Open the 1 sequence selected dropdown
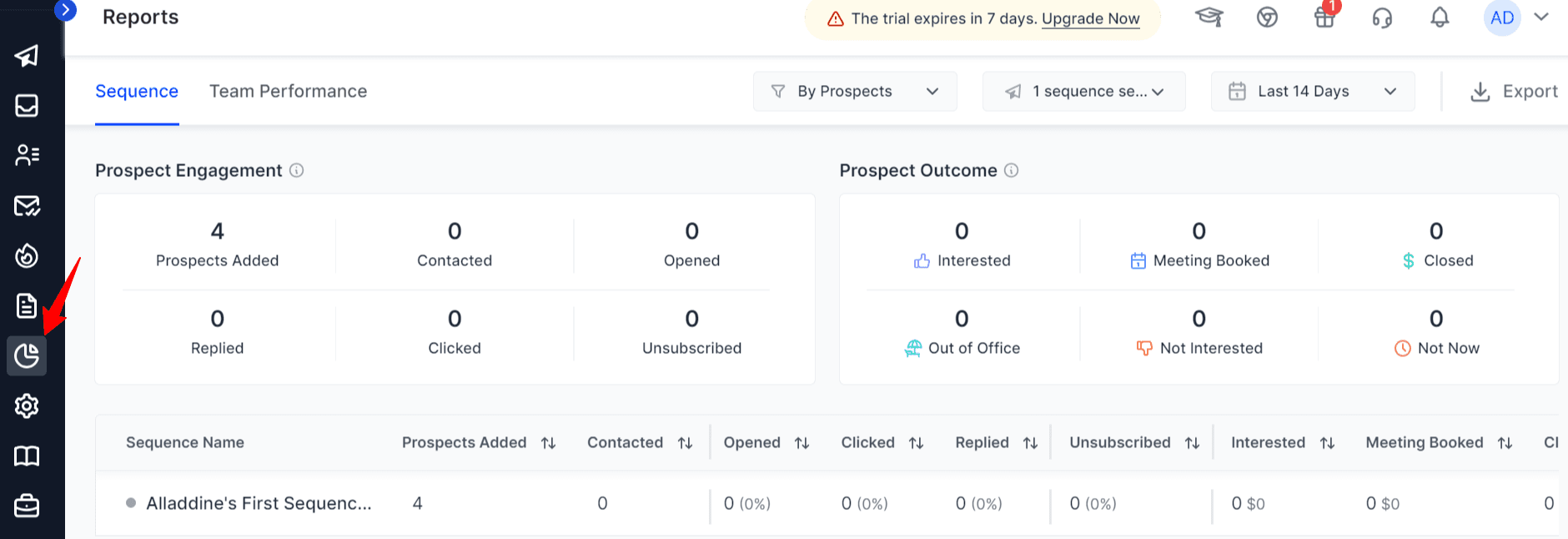This screenshot has width=1568, height=539. click(1083, 91)
